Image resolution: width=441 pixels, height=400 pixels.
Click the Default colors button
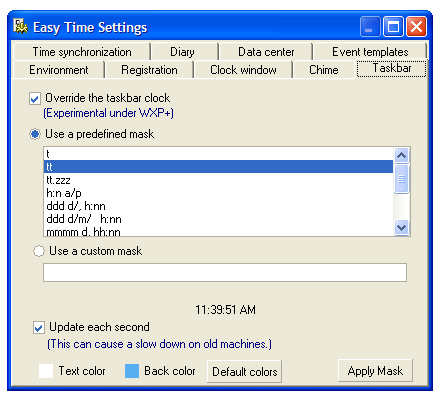click(244, 371)
